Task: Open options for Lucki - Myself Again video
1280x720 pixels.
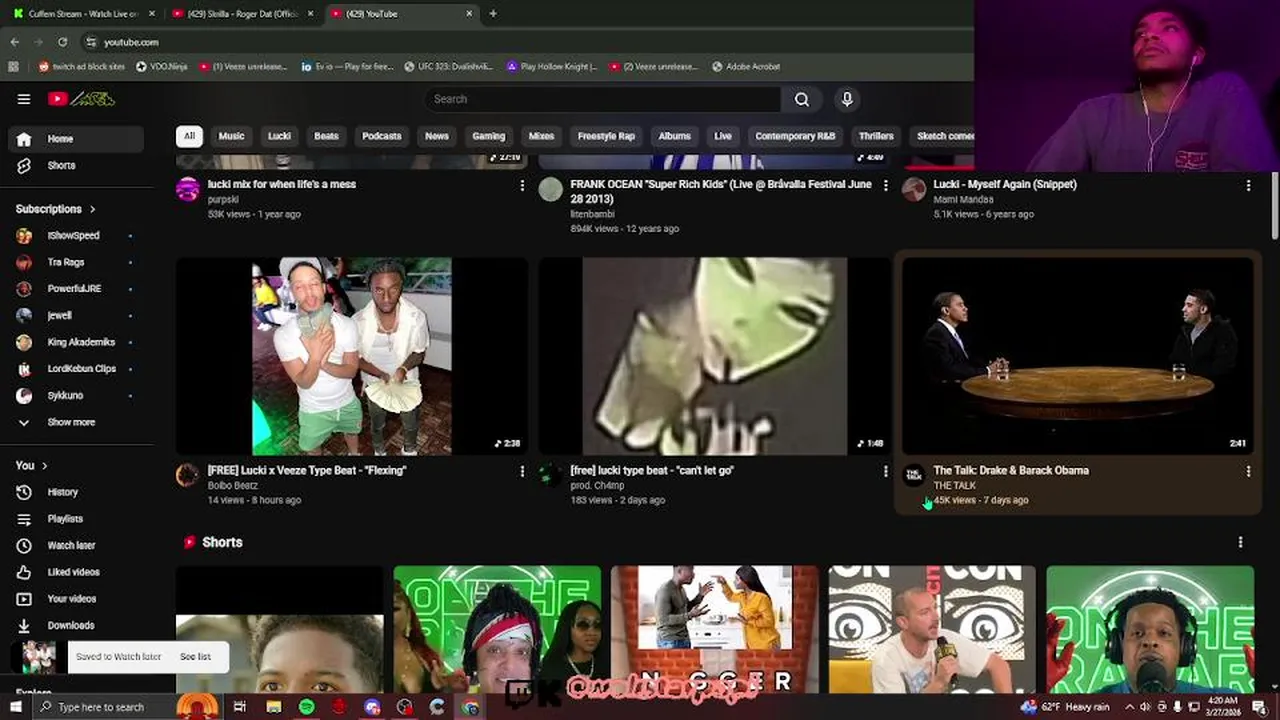Action: (1248, 185)
